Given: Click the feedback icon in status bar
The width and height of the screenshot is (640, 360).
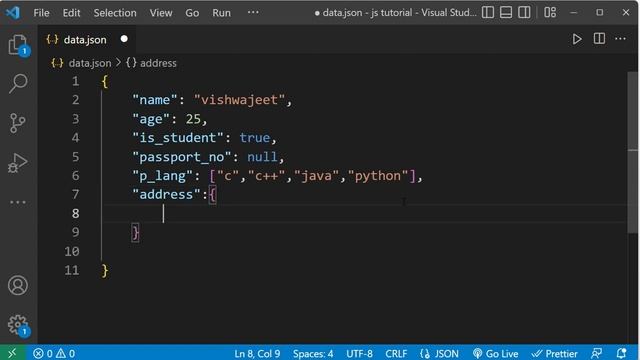Looking at the screenshot, I should pyautogui.click(x=597, y=353).
